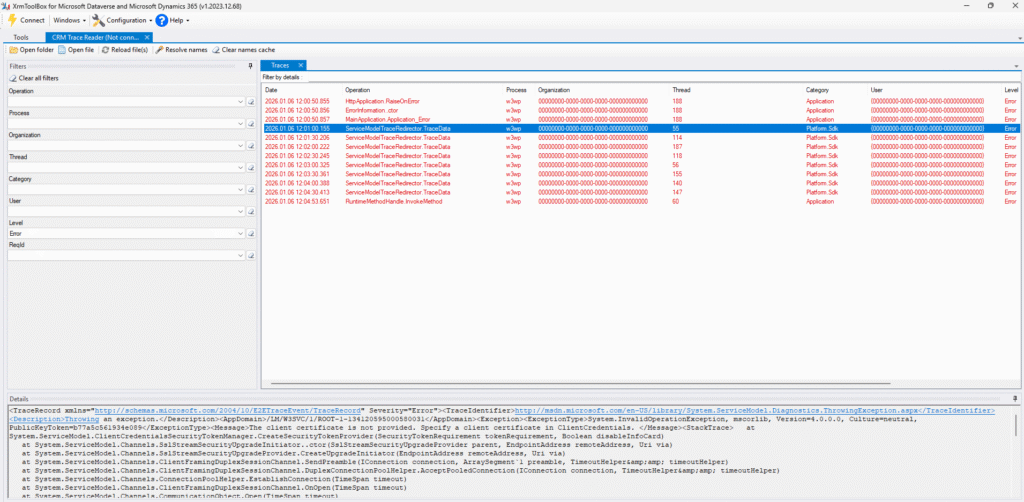Click the Details panel vertical scrollbar

(1016, 424)
